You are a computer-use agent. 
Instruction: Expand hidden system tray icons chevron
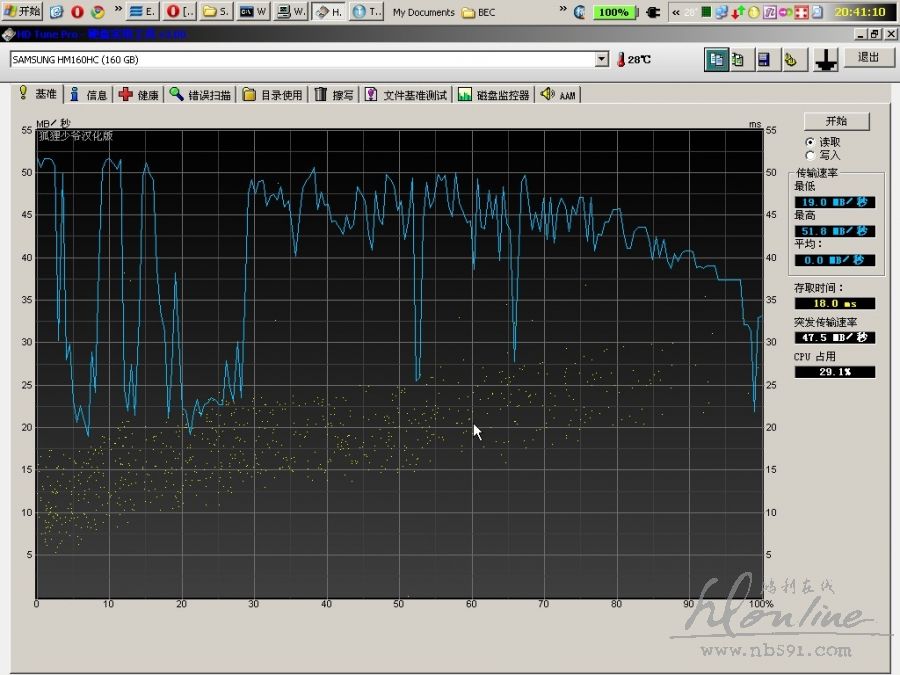click(x=677, y=12)
